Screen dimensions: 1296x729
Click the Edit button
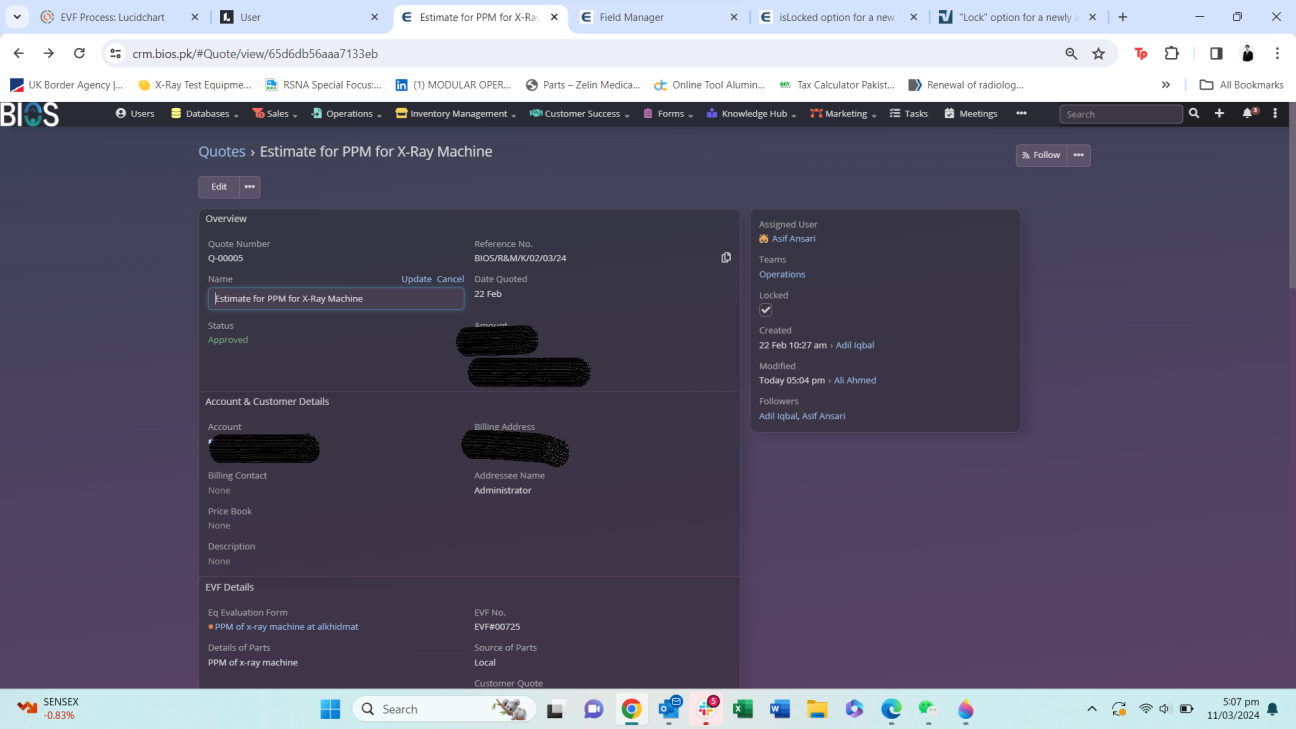point(219,187)
